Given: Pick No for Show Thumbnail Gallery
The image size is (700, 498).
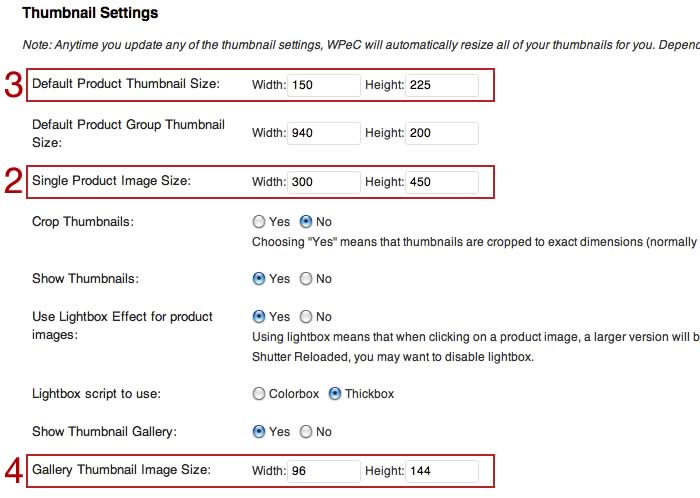Looking at the screenshot, I should [x=307, y=432].
